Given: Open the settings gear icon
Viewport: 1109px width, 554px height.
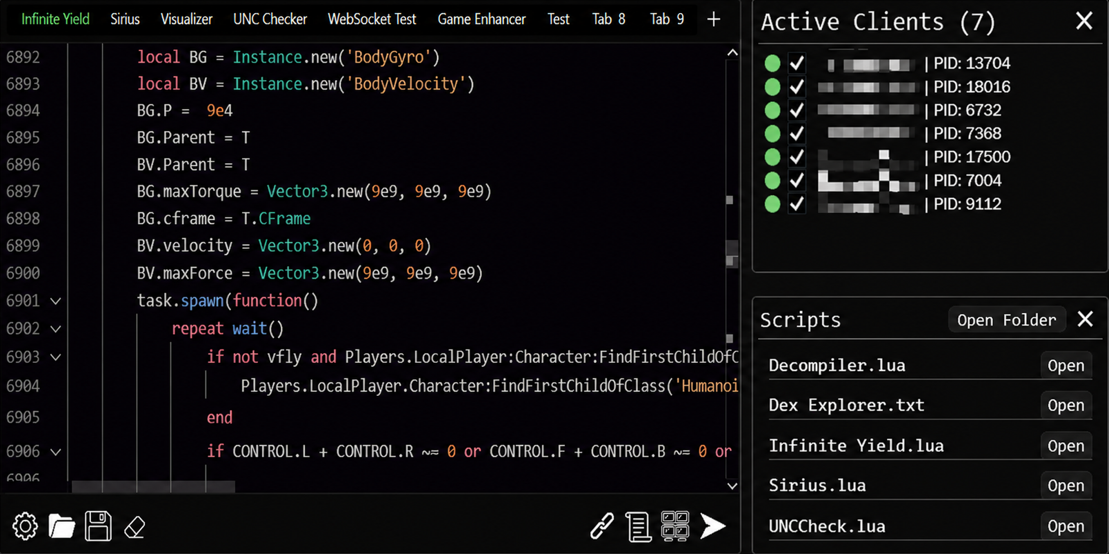Looking at the screenshot, I should pyautogui.click(x=25, y=526).
